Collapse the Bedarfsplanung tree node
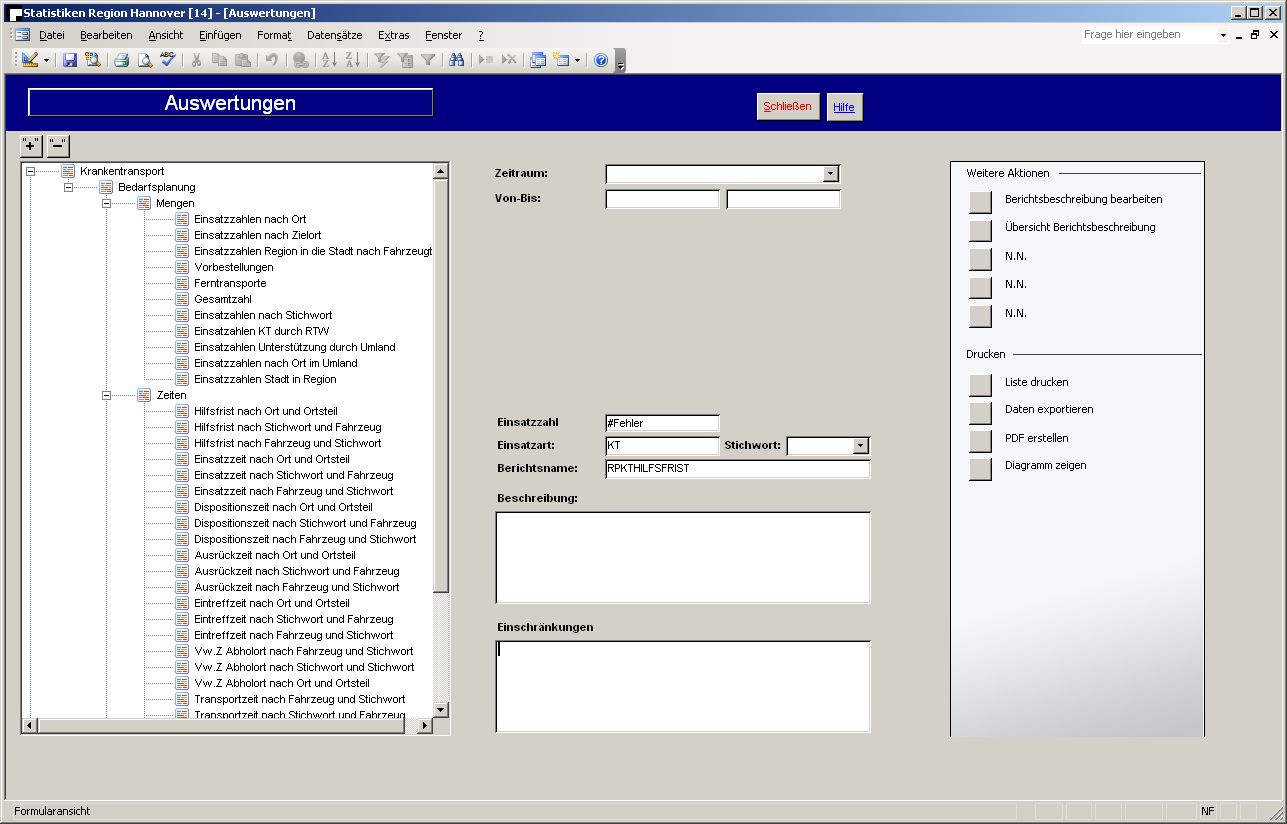The width and height of the screenshot is (1287, 824). point(68,188)
